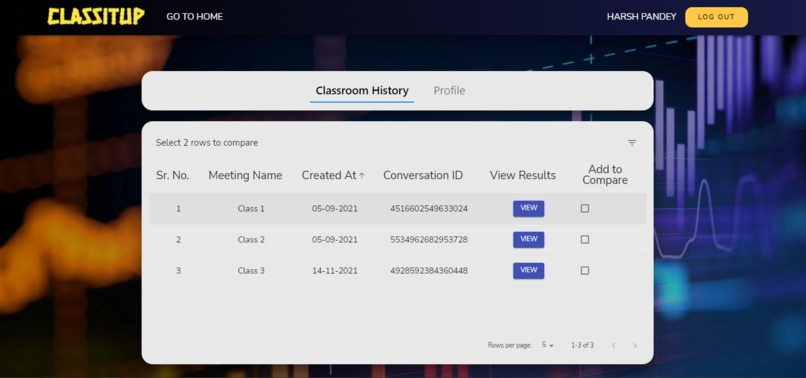Select the Class 2 meeting name cell
This screenshot has width=806, height=378.
(251, 240)
